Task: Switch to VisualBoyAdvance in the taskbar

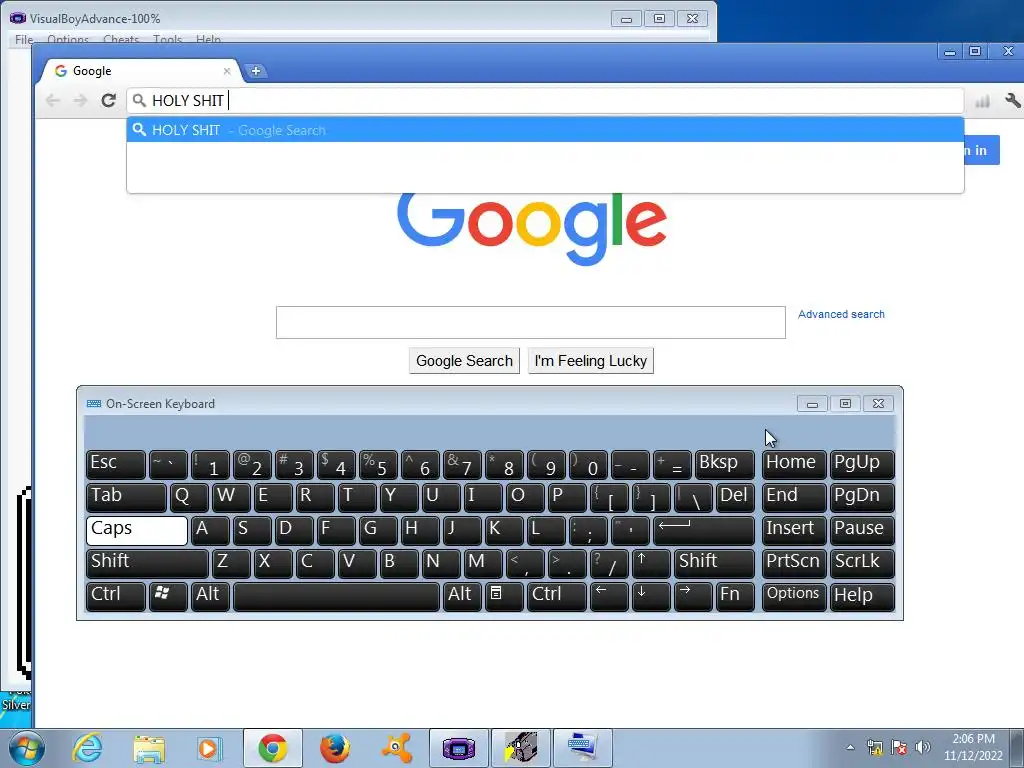Action: pos(458,748)
